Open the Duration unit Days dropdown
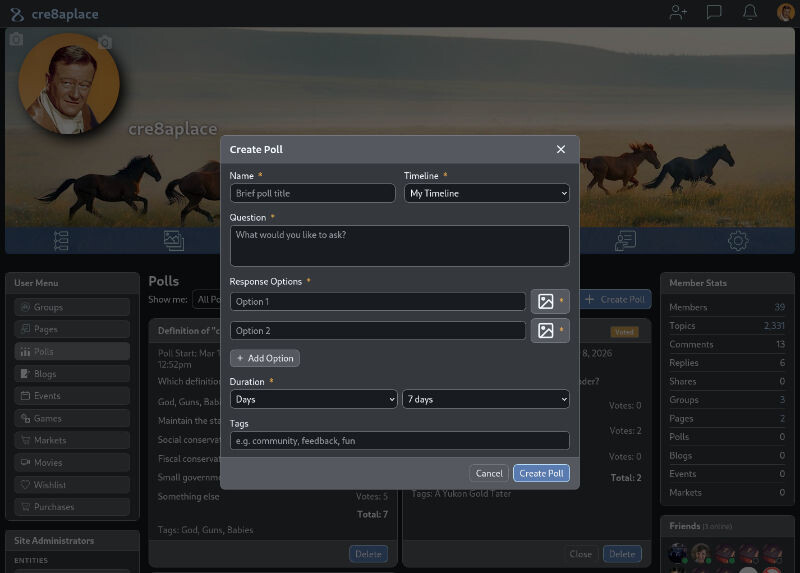 [x=313, y=399]
